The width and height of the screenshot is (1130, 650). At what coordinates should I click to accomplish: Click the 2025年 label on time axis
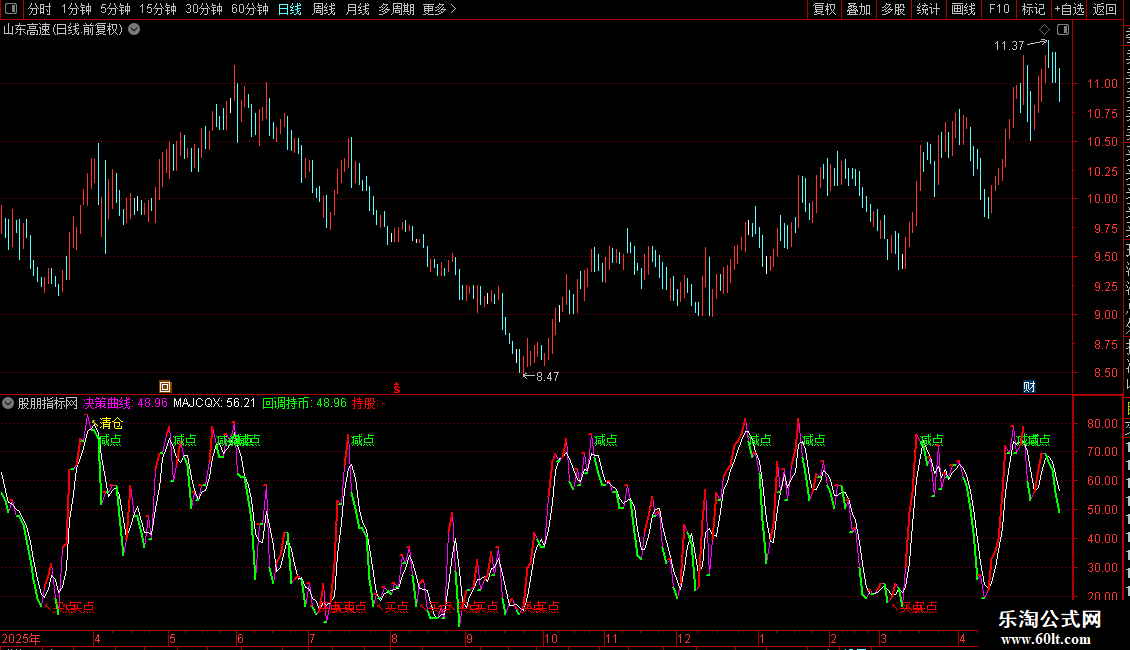(21, 638)
